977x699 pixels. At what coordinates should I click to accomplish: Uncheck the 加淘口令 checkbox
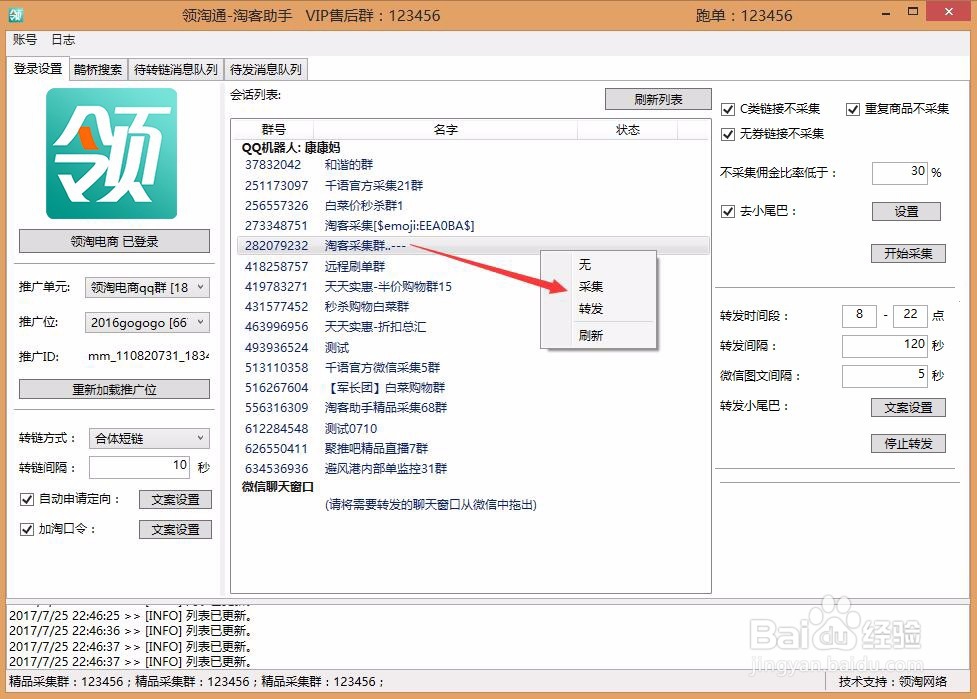[x=27, y=531]
